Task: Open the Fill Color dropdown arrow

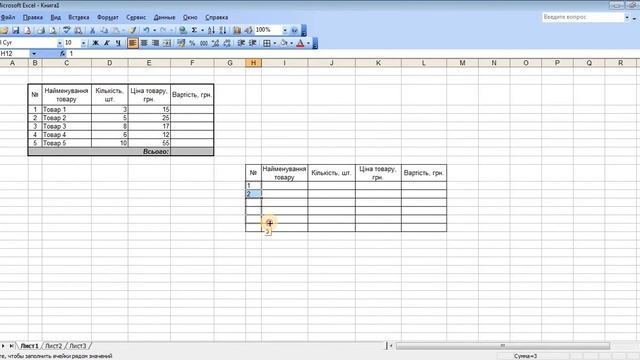Action: [292, 43]
